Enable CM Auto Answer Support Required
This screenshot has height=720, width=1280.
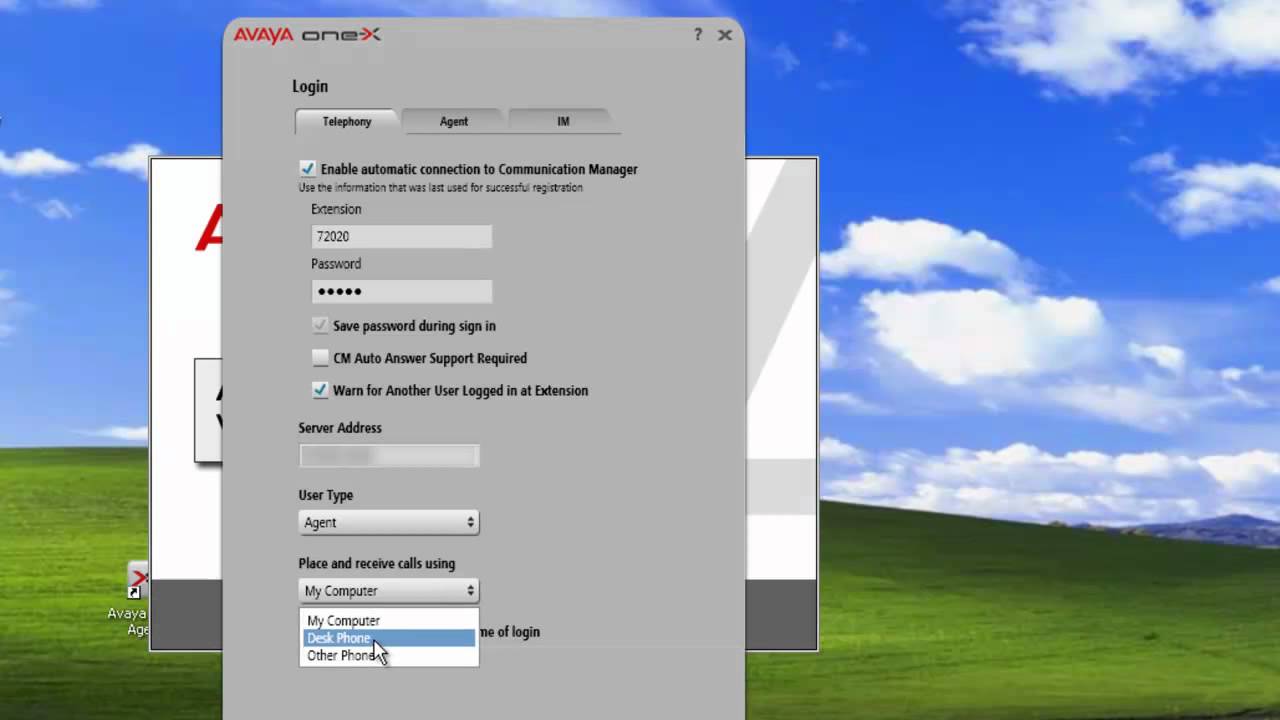tap(320, 358)
